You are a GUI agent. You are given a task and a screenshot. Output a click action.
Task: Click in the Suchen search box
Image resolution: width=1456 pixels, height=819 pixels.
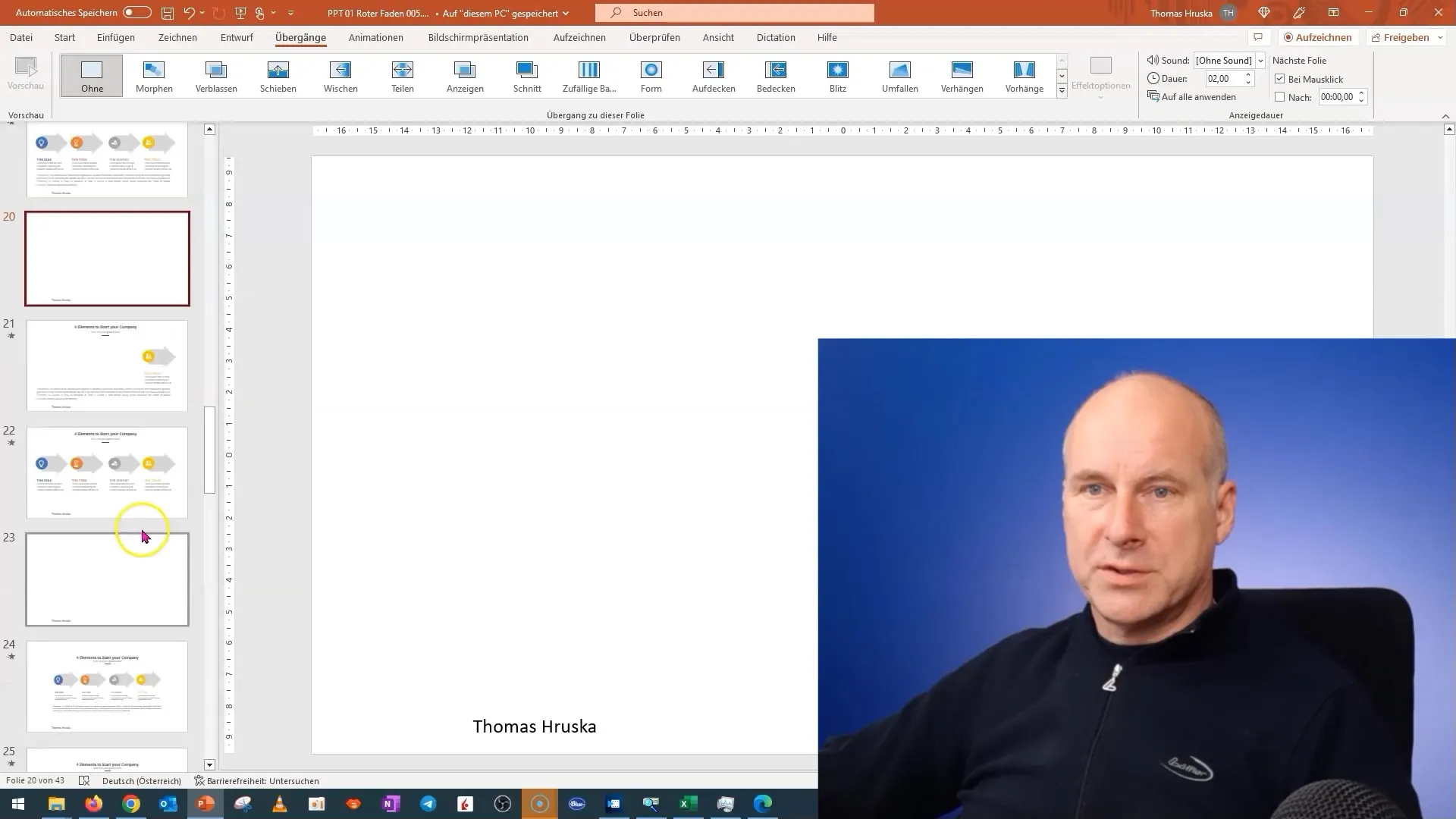tap(735, 13)
